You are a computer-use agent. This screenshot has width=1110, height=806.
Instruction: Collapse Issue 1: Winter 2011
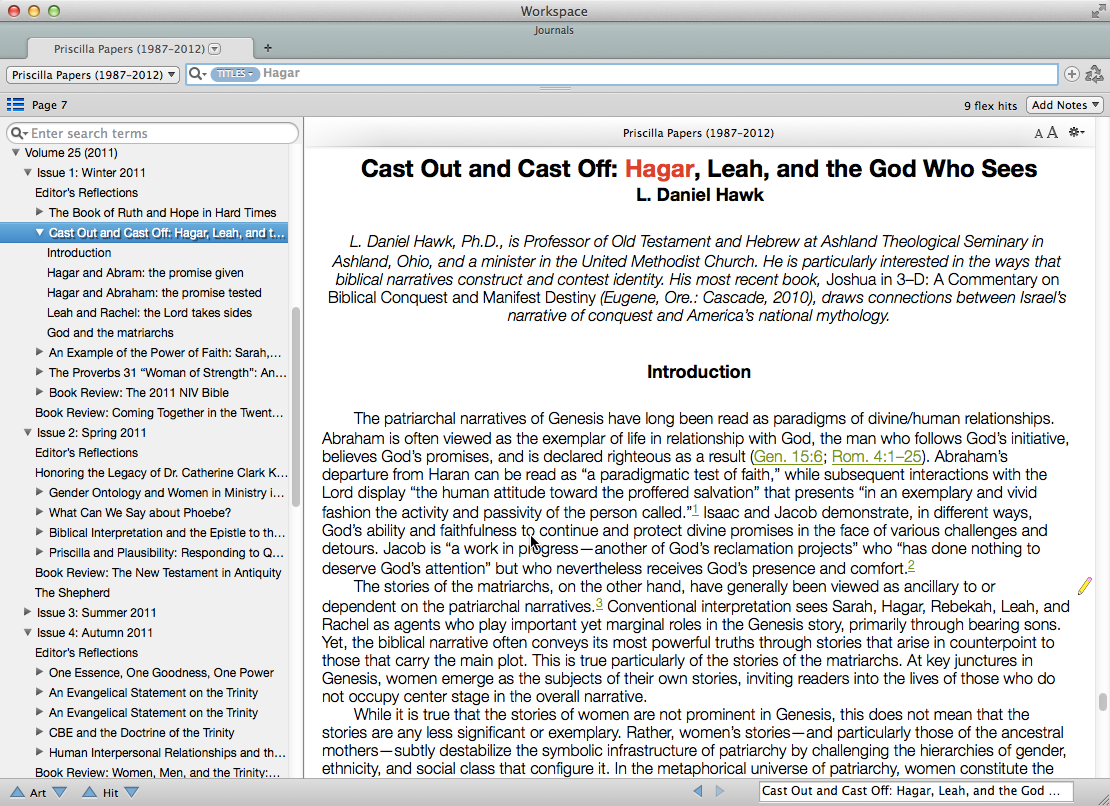[x=28, y=172]
